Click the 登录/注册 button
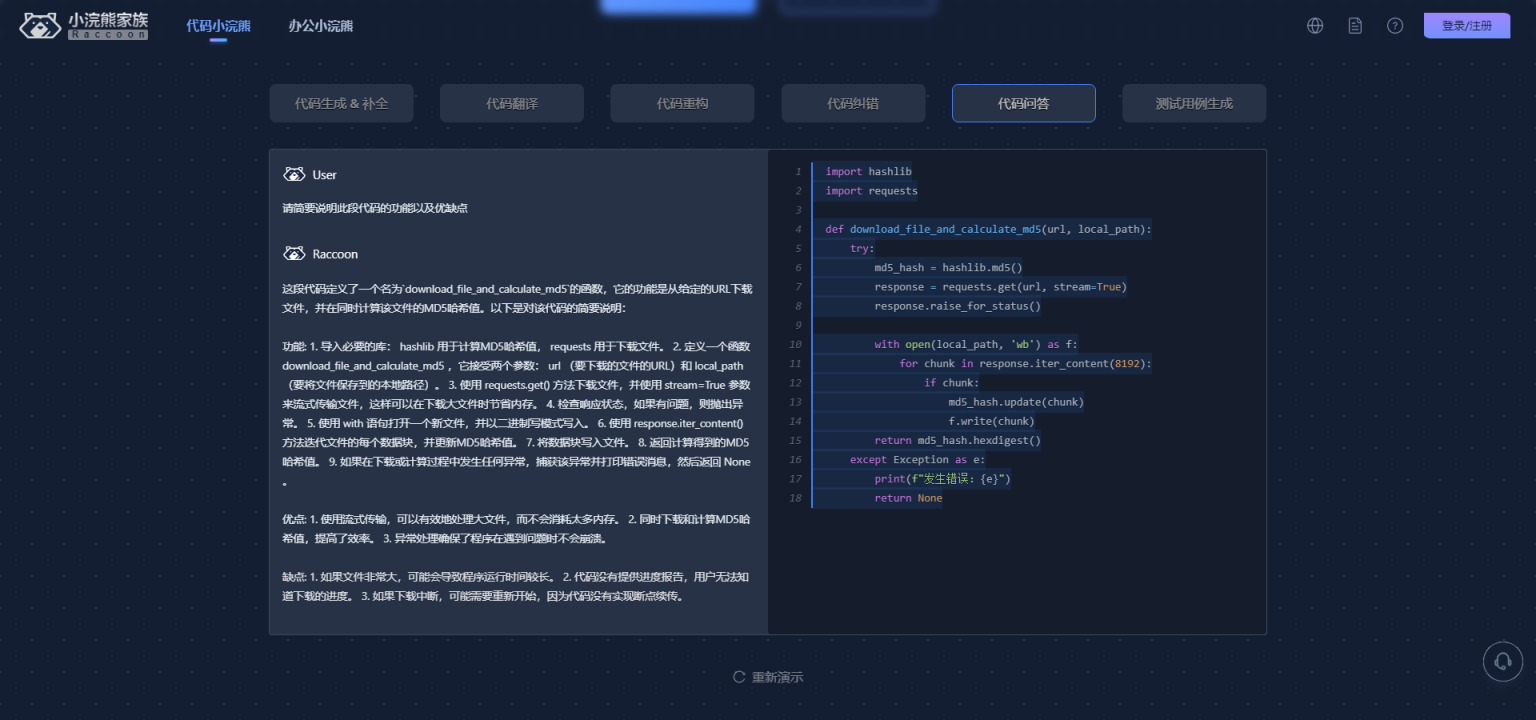This screenshot has width=1536, height=720. (x=1466, y=26)
